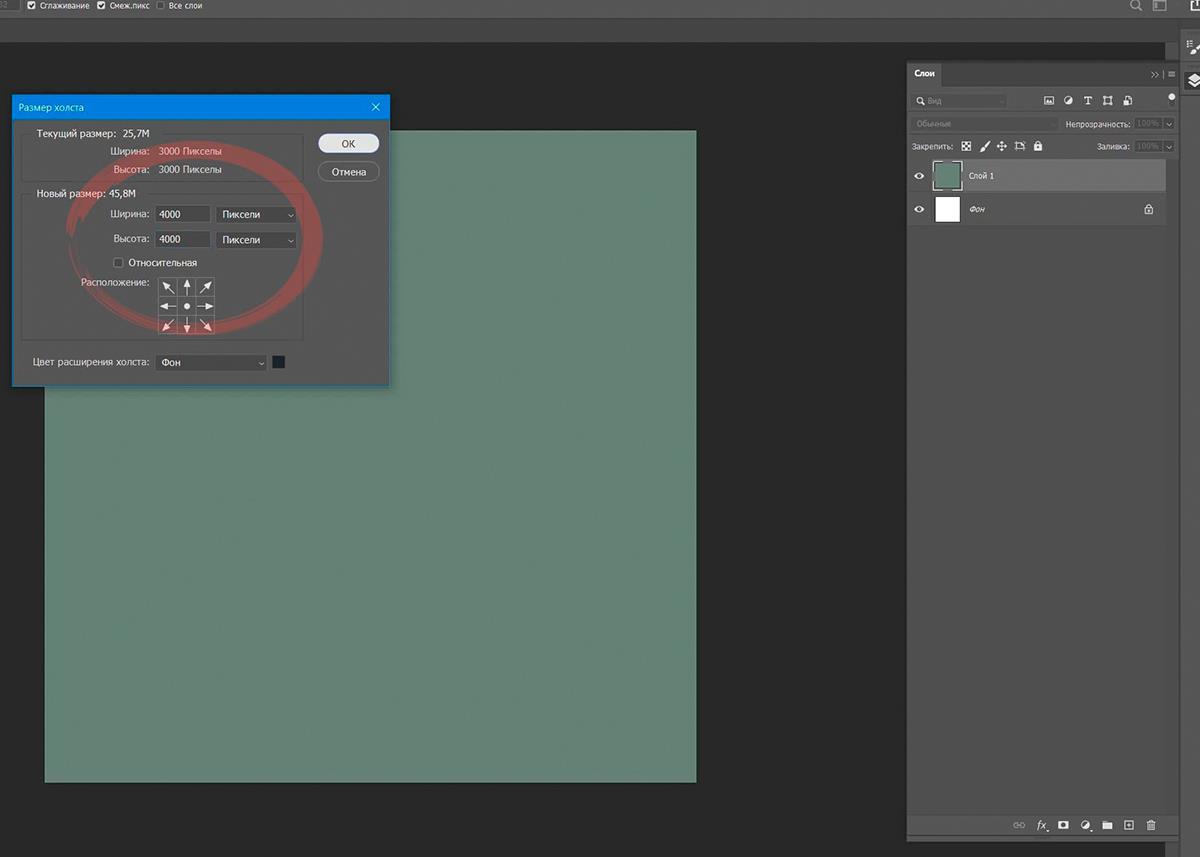Image resolution: width=1200 pixels, height=857 pixels.
Task: Click the top-left anchor arrow in Расположение grid
Action: [x=168, y=288]
